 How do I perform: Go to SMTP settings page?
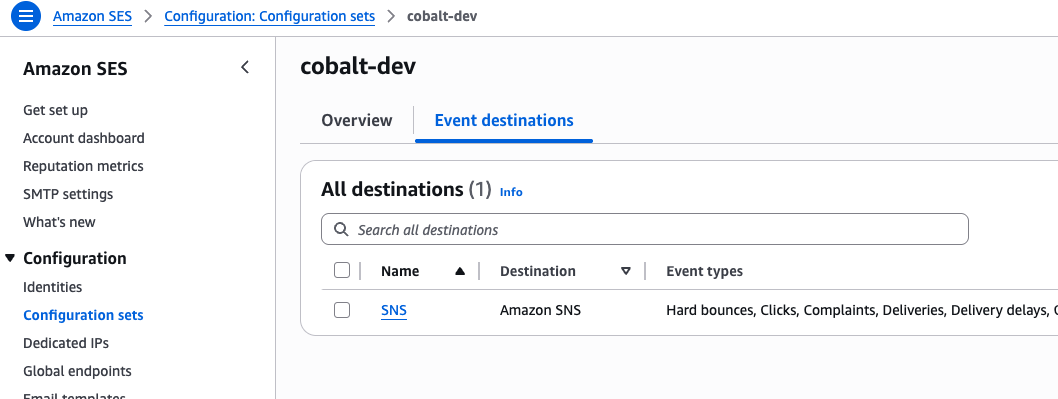pyautogui.click(x=68, y=194)
